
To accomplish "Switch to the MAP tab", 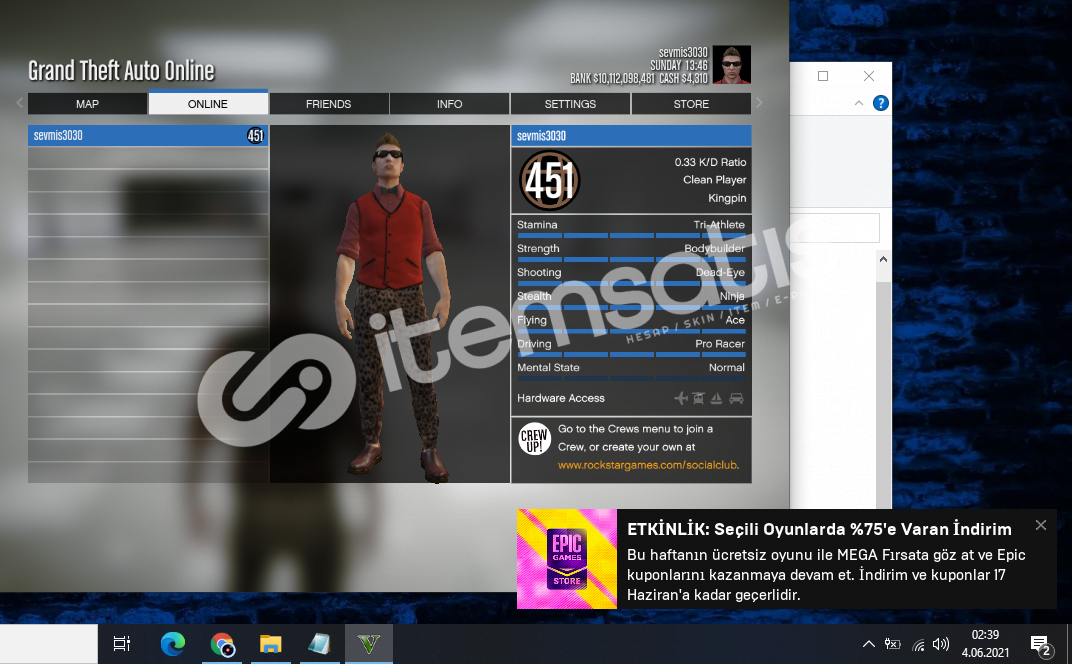I will [x=88, y=104].
